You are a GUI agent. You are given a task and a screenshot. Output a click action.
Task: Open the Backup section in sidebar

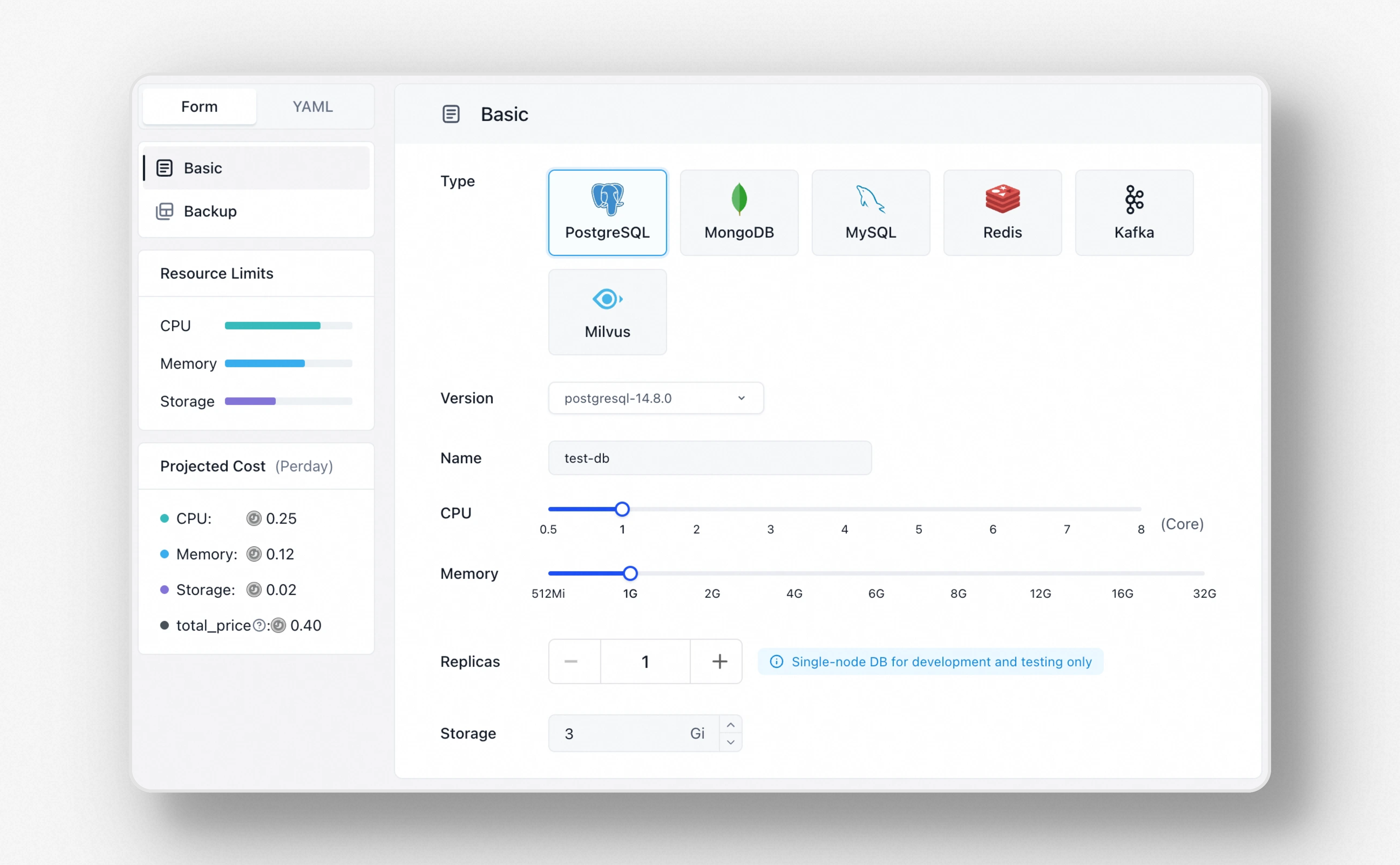tap(210, 211)
